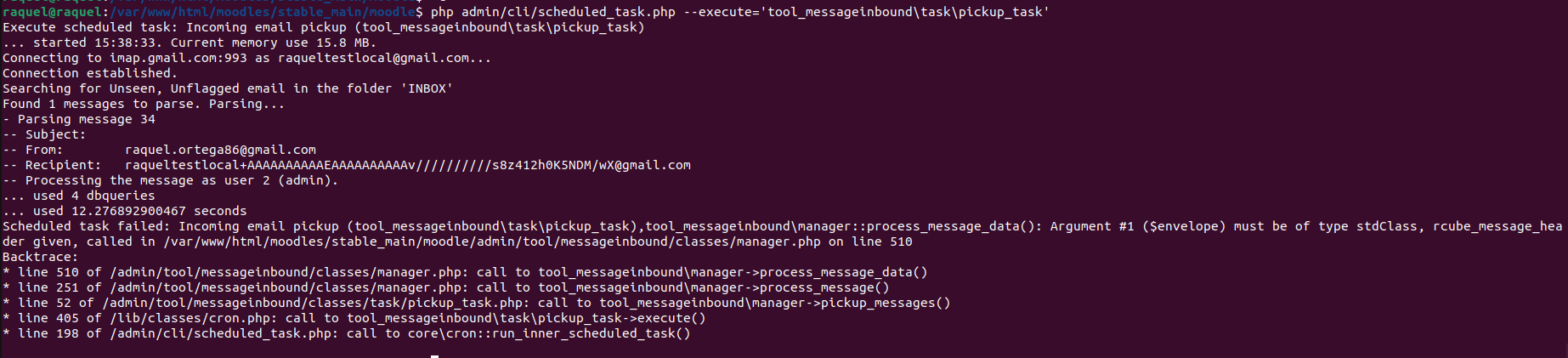
Task: Click the 'Backtrace:' heading
Action: 40,257
